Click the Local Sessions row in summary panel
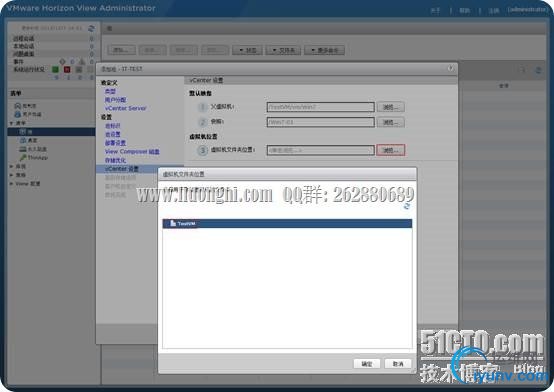The height and width of the screenshot is (392, 554). (53, 46)
